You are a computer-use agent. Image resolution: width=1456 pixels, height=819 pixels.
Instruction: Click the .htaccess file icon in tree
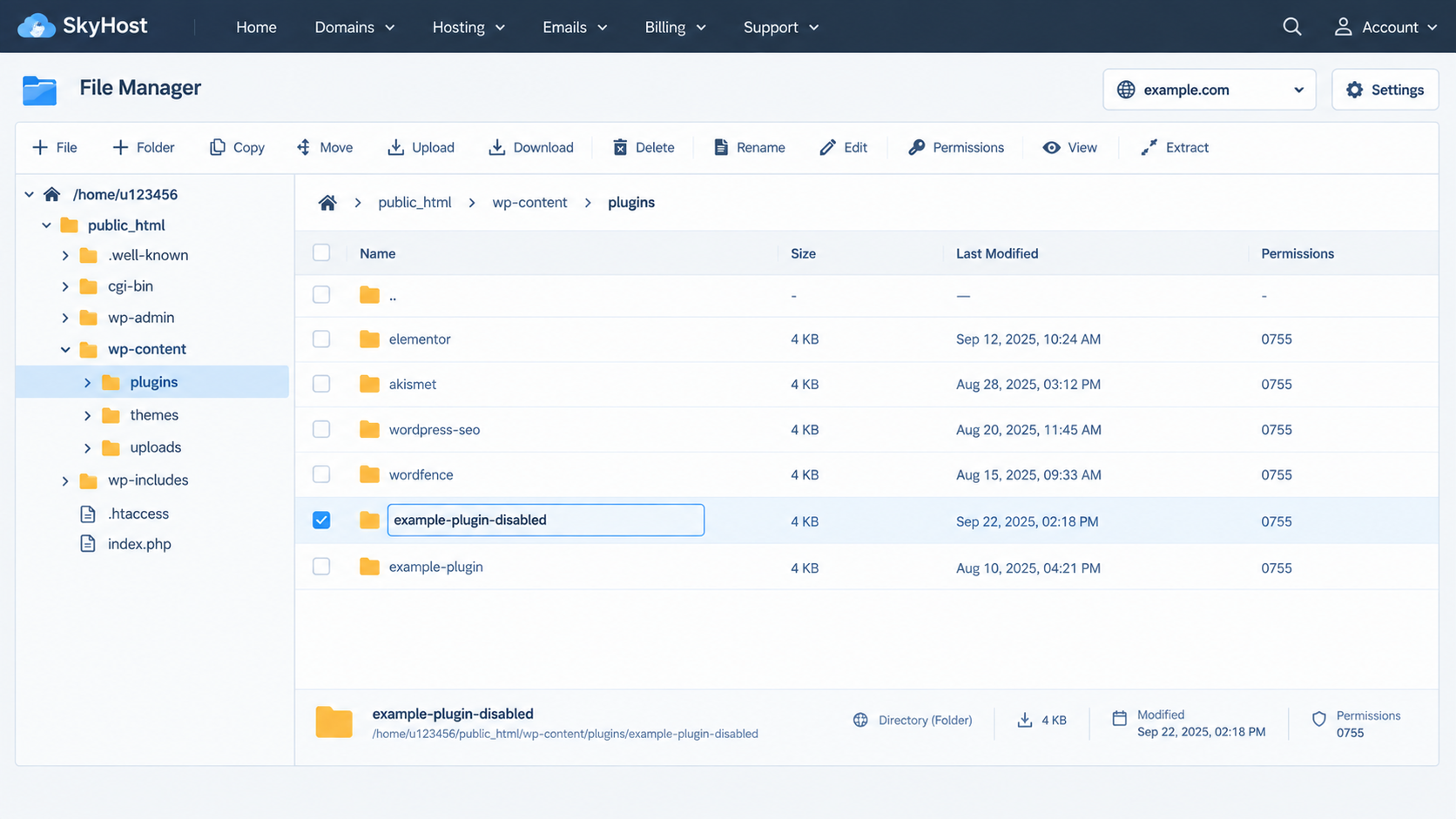[88, 514]
